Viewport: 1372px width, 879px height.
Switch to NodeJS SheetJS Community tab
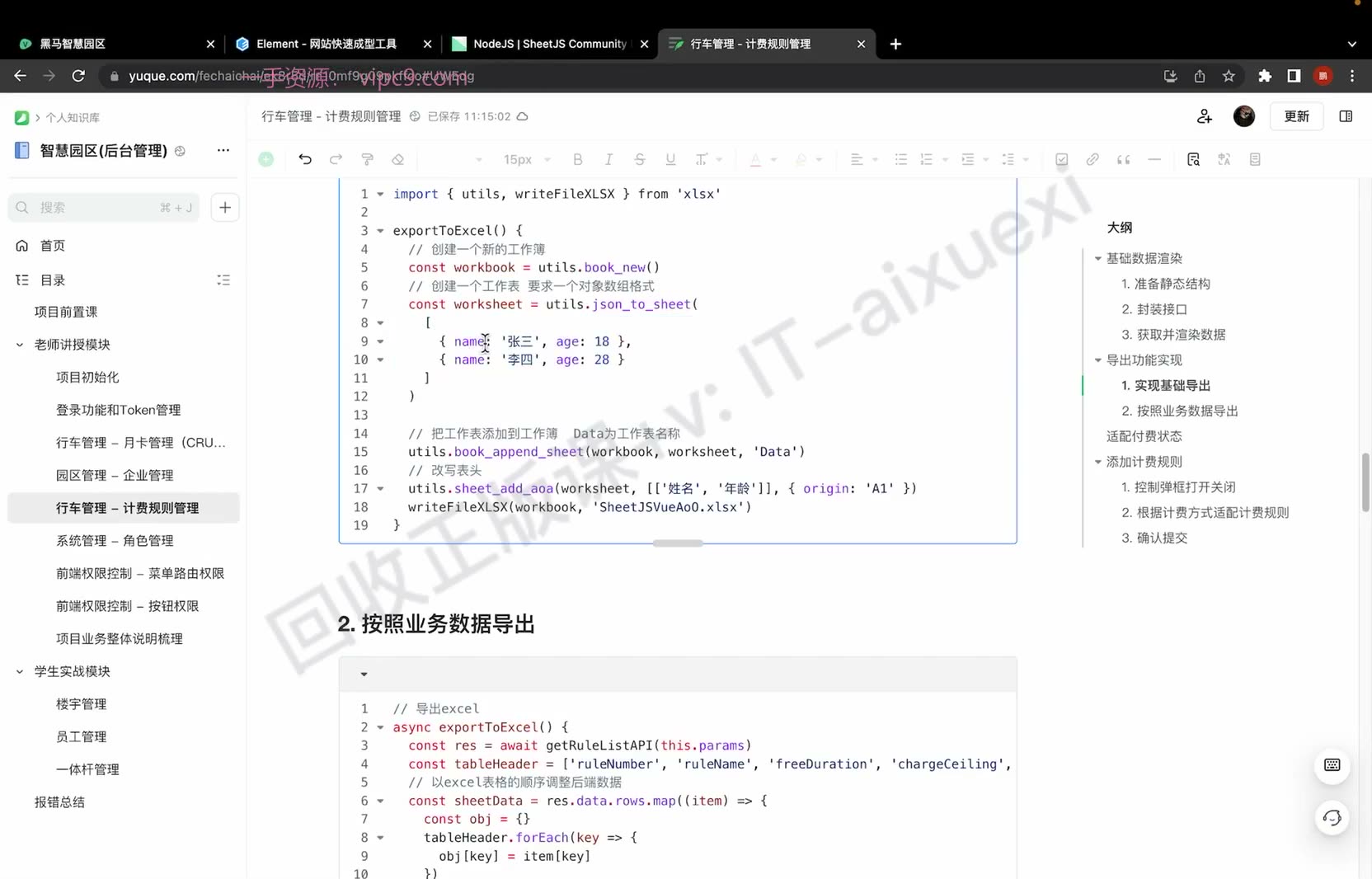[x=550, y=44]
